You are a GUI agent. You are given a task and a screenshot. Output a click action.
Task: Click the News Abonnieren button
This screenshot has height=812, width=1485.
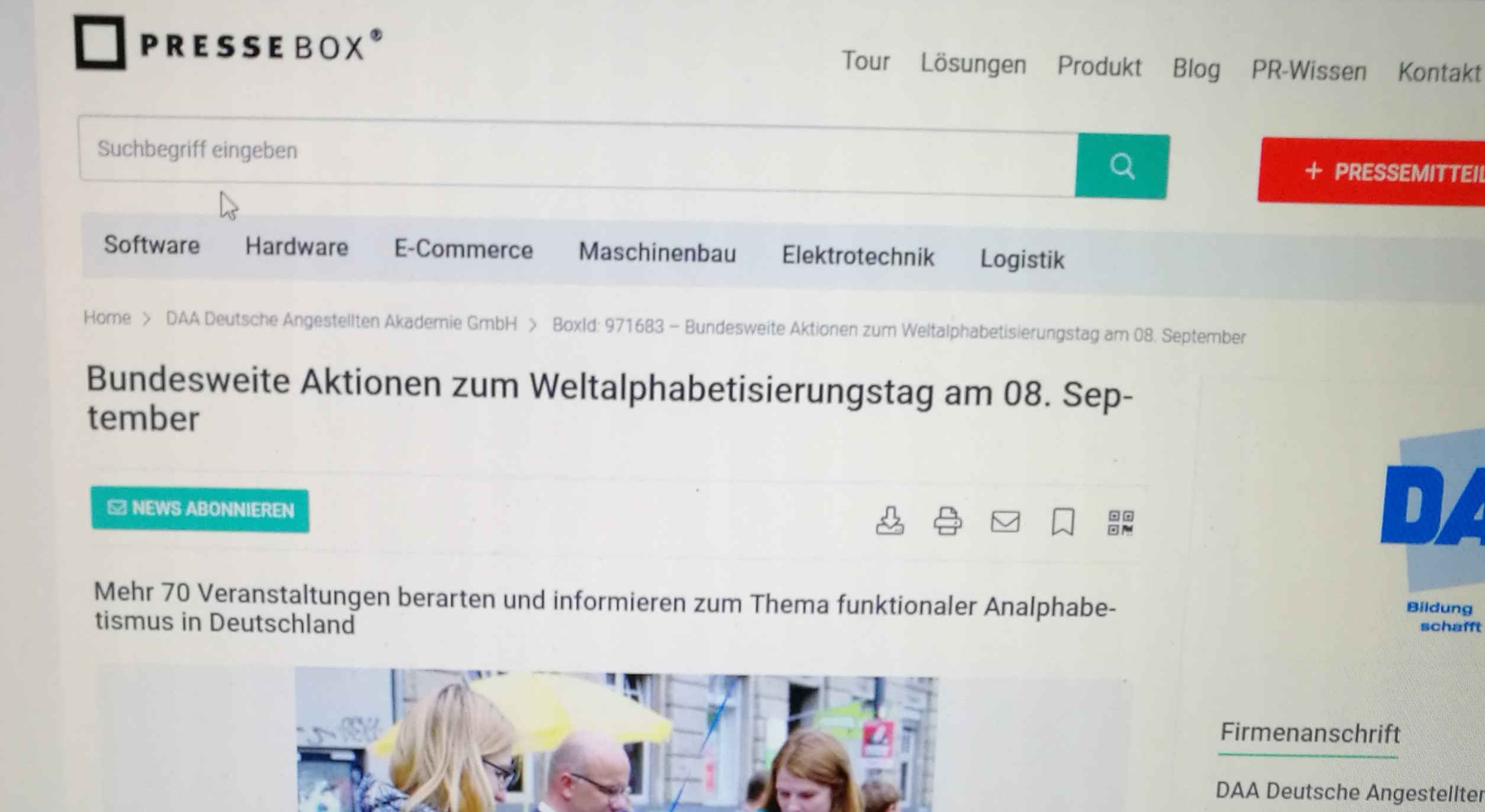pos(200,510)
